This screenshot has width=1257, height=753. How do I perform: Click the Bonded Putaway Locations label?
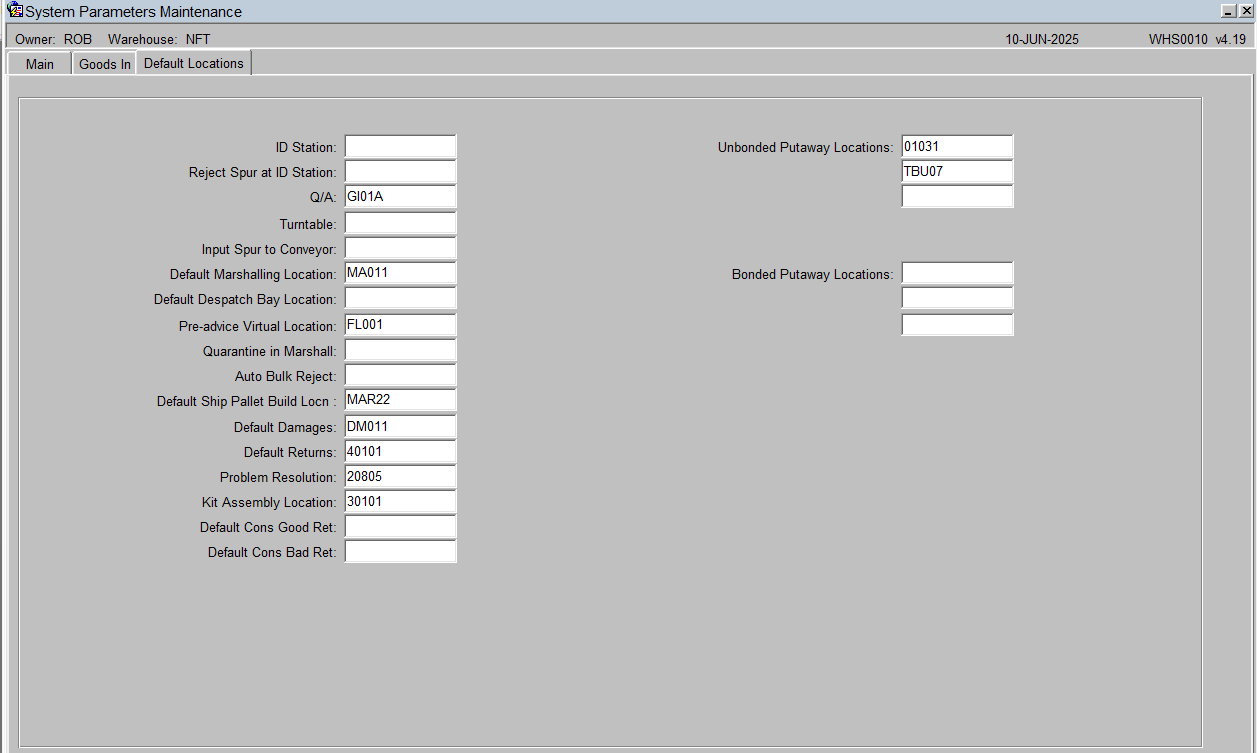click(x=812, y=274)
